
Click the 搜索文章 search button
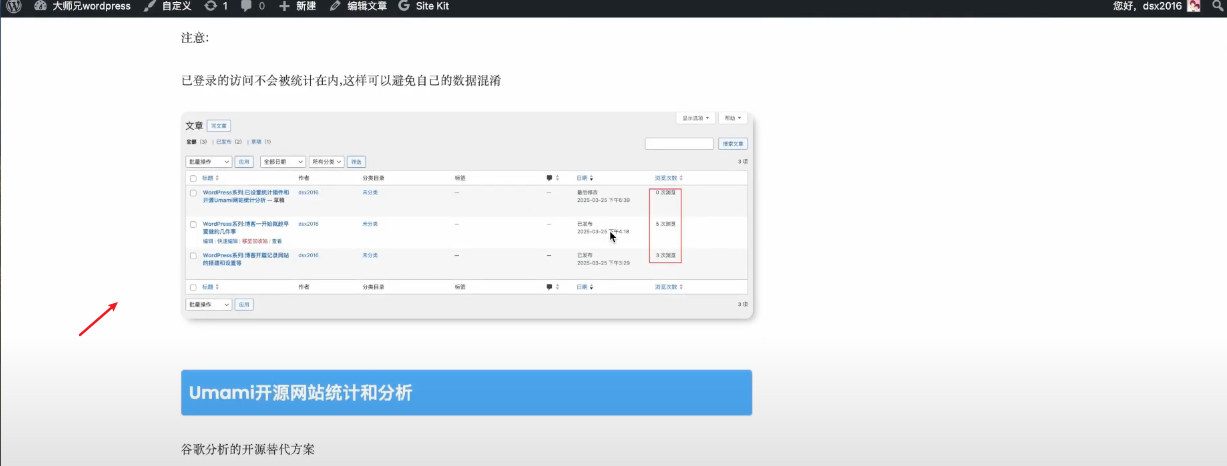click(732, 144)
